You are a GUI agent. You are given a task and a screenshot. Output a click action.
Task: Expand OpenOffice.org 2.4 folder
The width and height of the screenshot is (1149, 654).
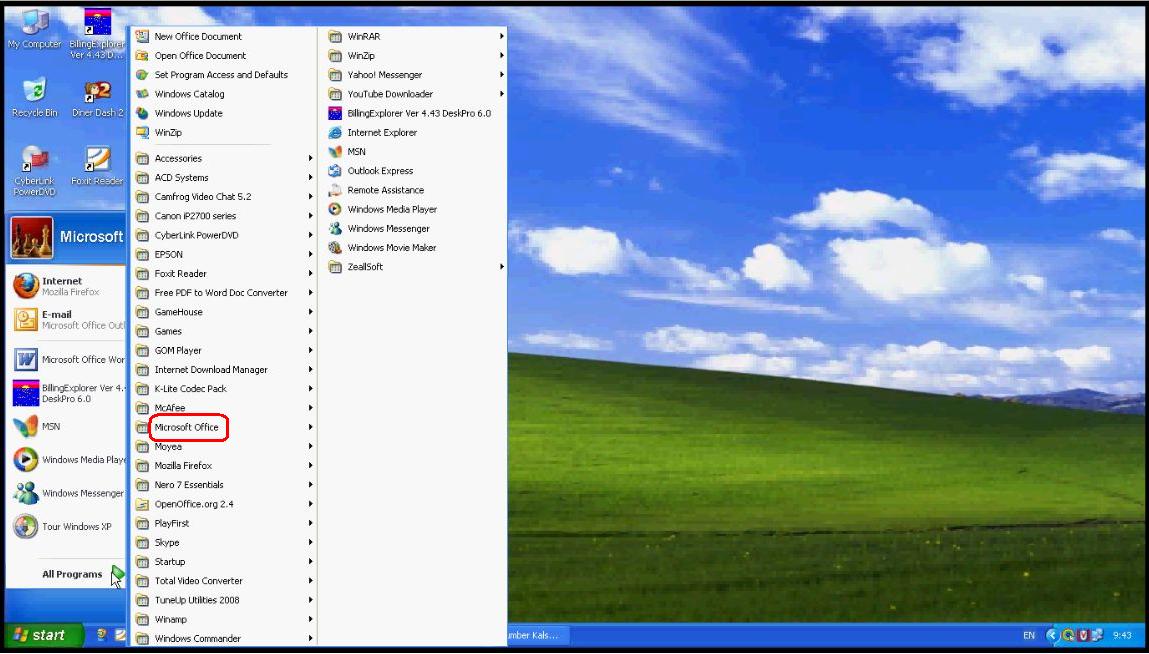[x=224, y=504]
